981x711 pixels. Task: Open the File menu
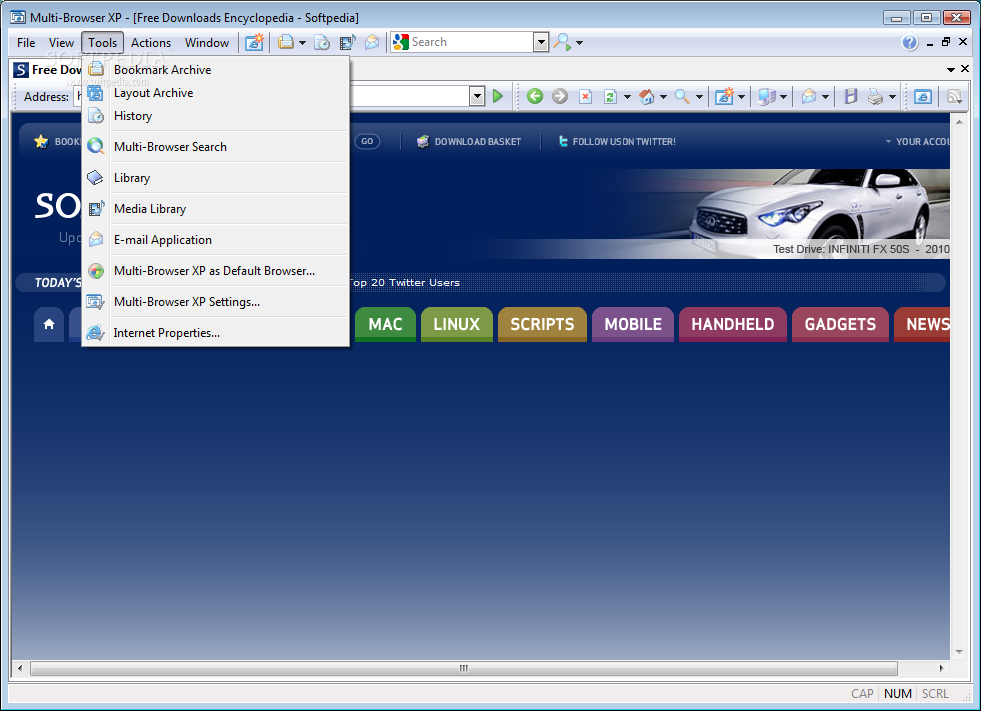[x=26, y=43]
